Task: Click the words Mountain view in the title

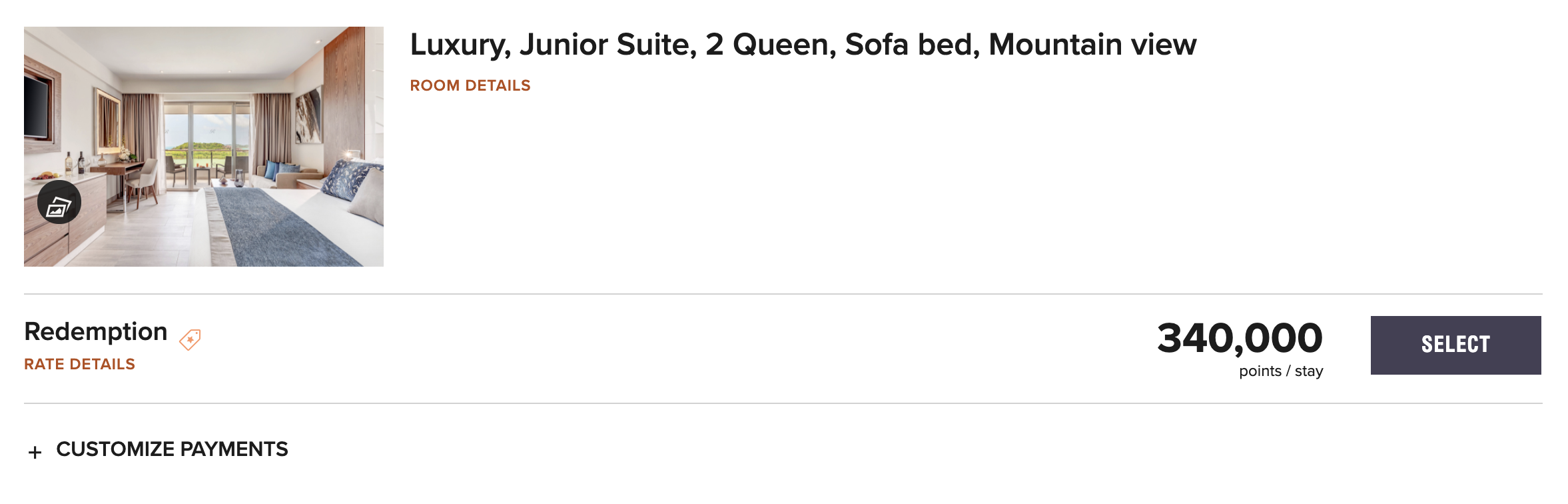Action: point(1092,45)
